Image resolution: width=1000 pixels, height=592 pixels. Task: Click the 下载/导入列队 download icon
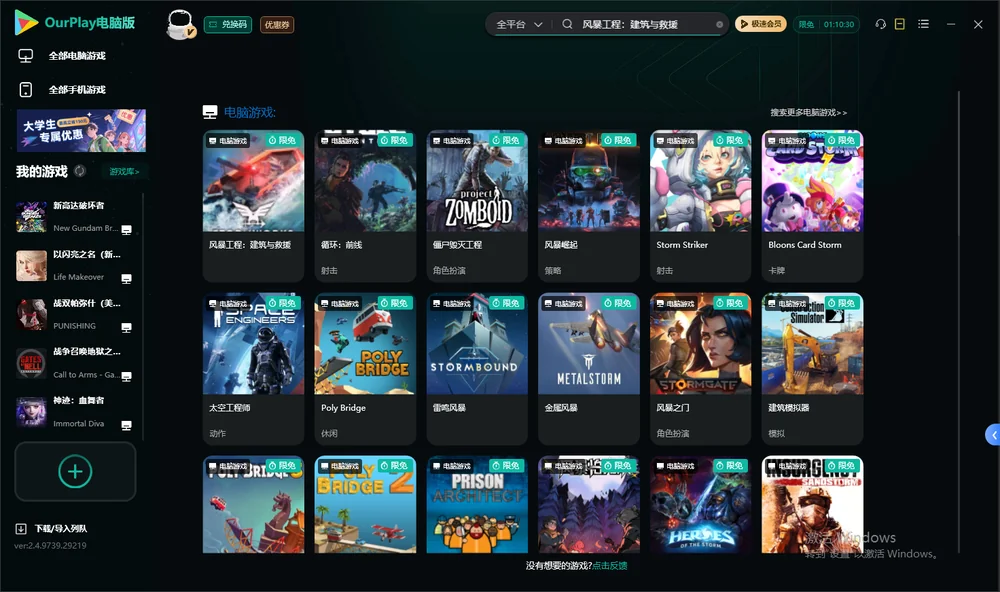tap(21, 528)
